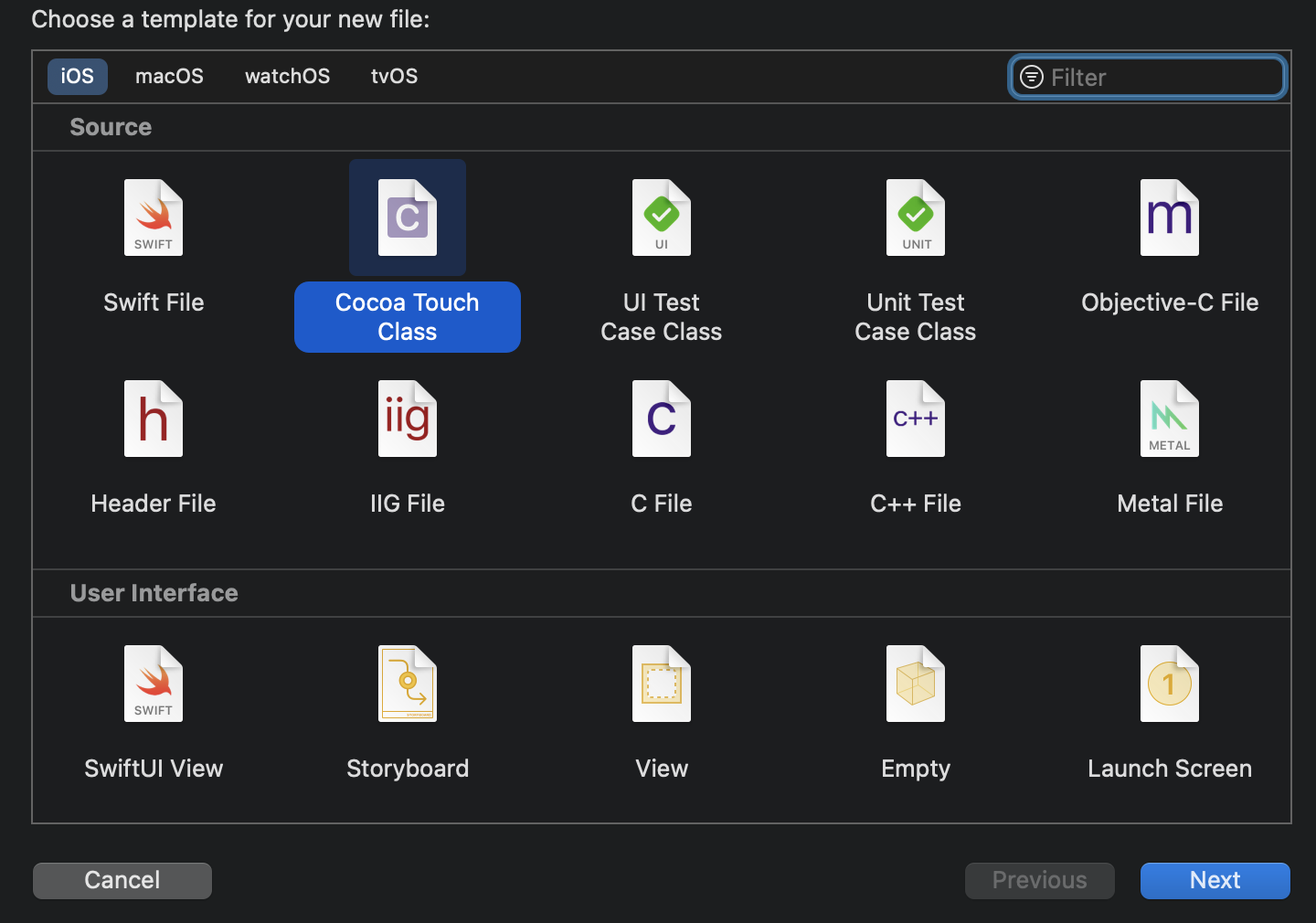The width and height of the screenshot is (1316, 923).
Task: Click the "C++ File" label
Action: click(916, 504)
